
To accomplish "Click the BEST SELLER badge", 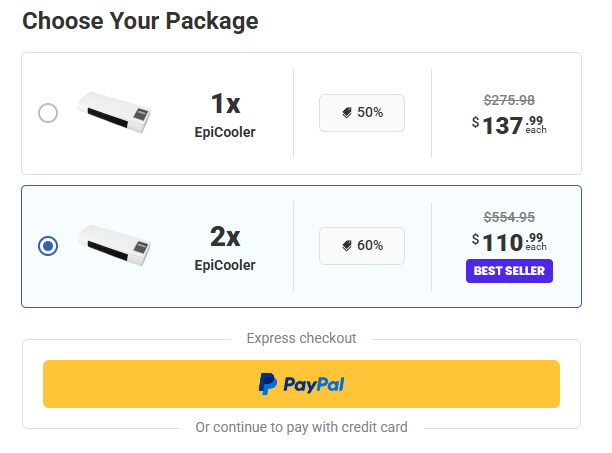I will [509, 270].
